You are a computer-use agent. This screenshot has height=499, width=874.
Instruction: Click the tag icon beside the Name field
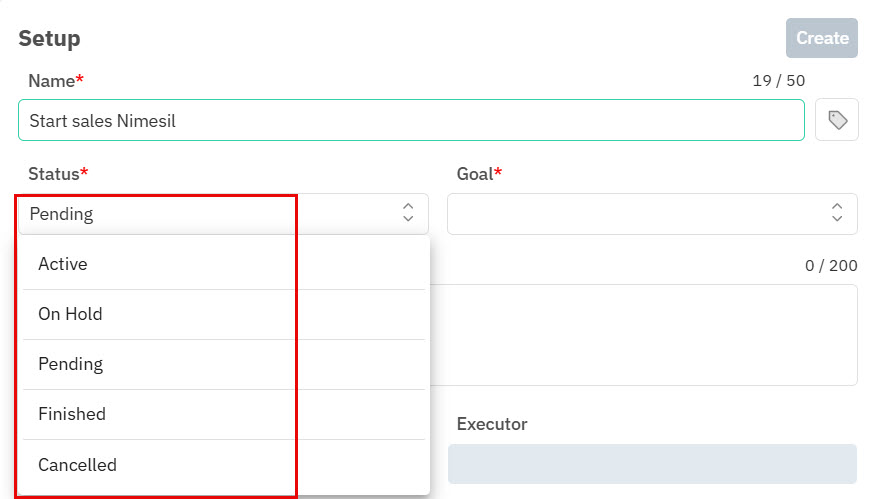pos(837,120)
